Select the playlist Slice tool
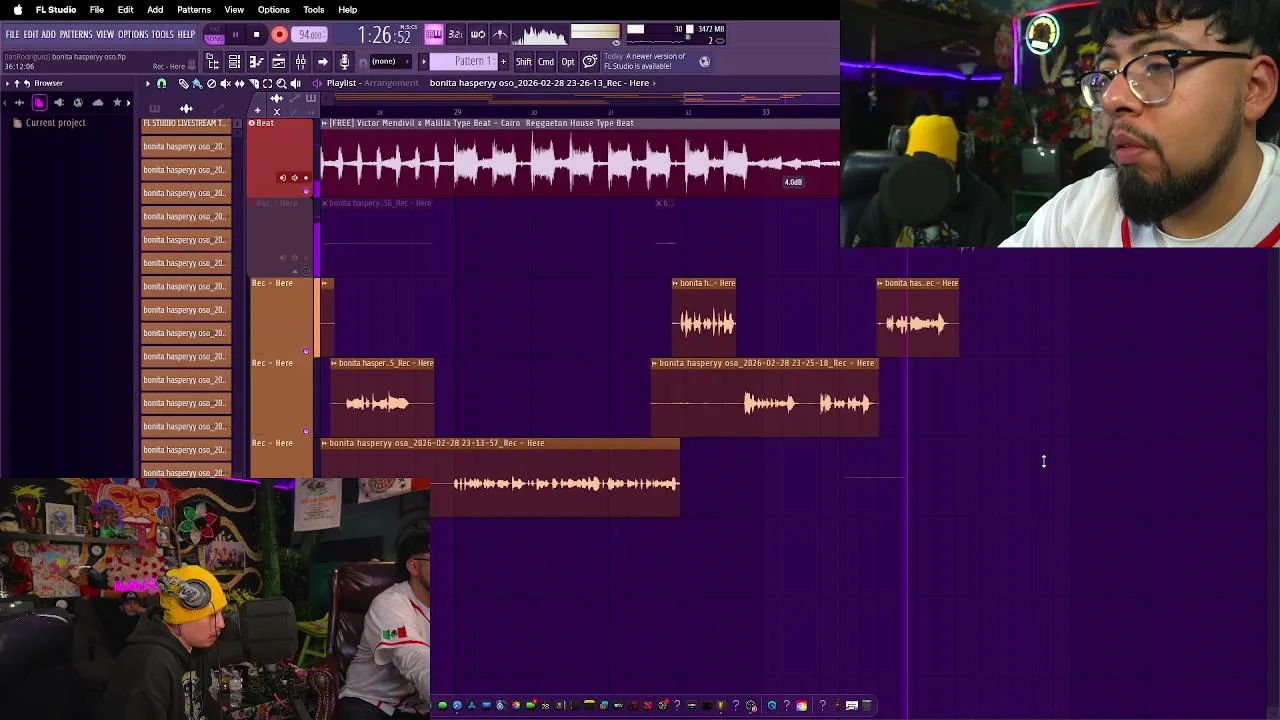 pos(254,83)
